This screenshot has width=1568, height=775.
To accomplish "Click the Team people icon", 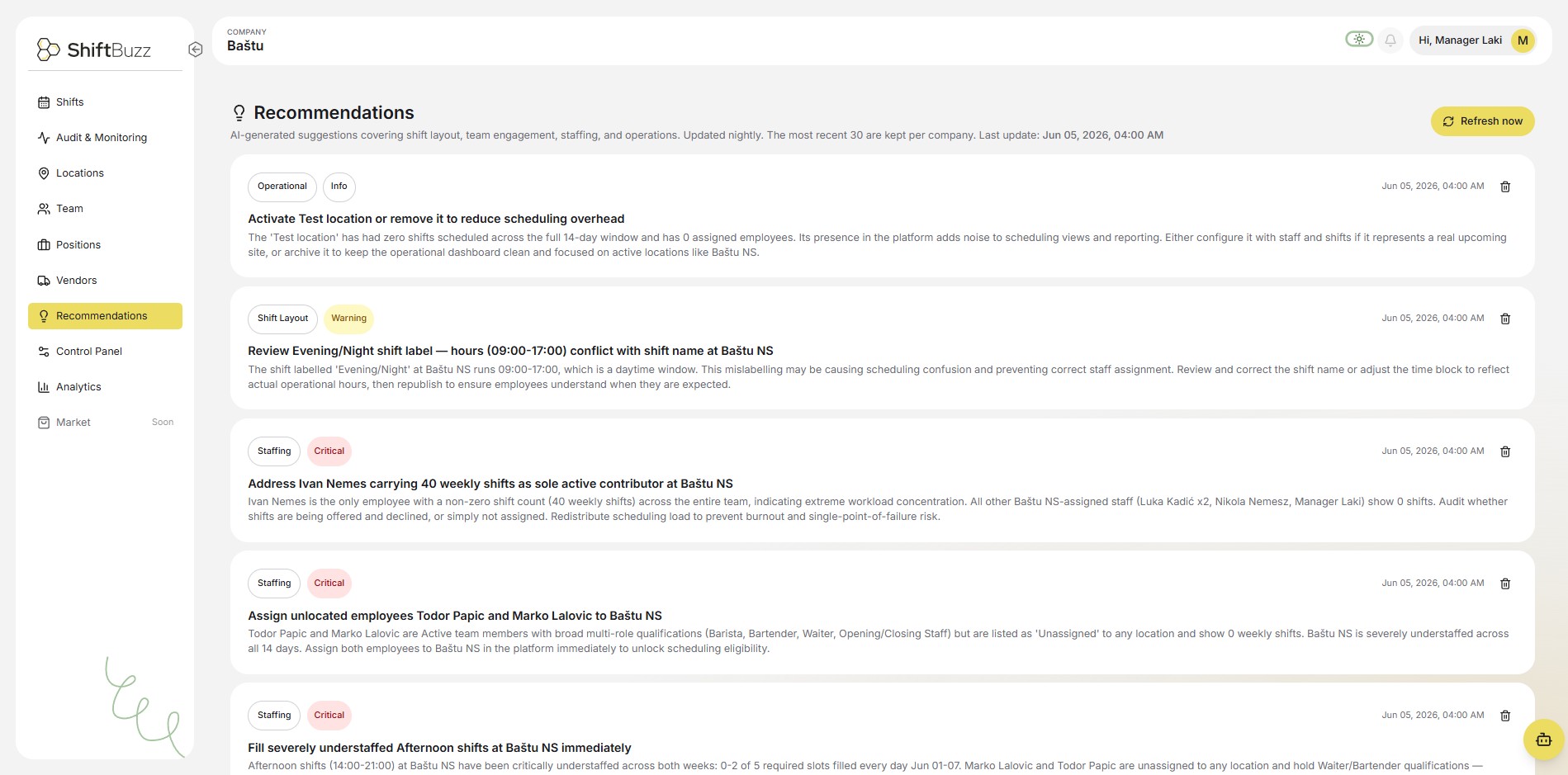I will pos(44,209).
